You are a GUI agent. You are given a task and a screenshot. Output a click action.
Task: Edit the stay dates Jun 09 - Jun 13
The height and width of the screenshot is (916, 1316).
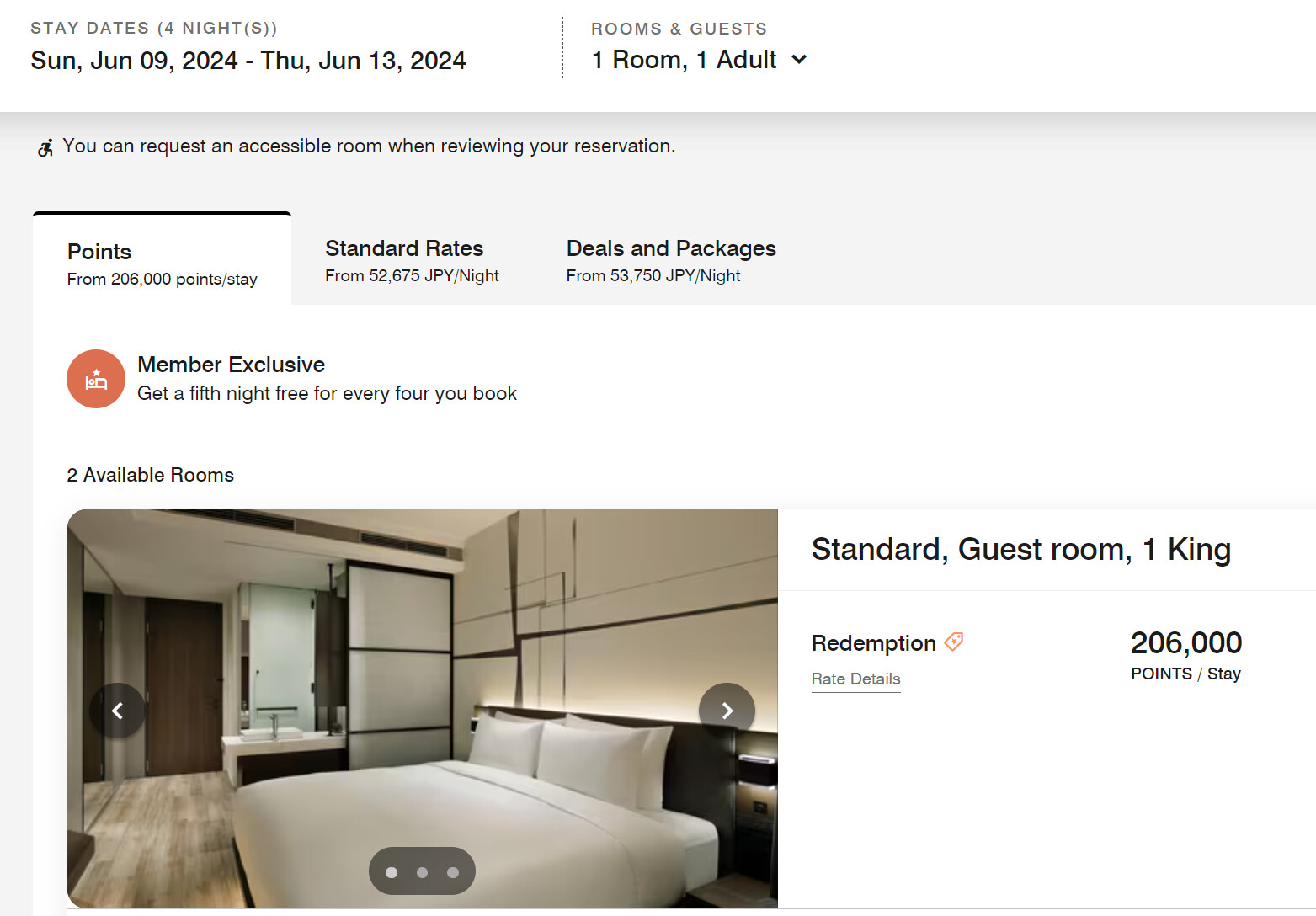click(x=248, y=61)
